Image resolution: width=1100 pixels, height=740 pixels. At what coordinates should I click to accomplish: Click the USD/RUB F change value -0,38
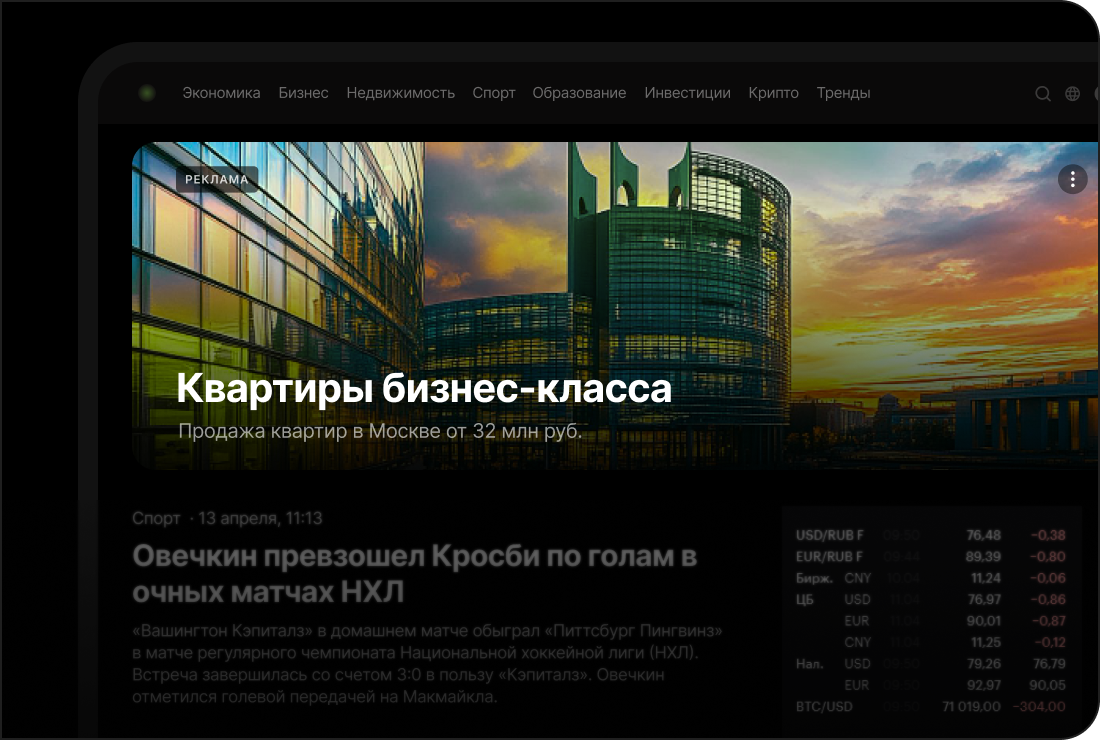[x=1048, y=535]
